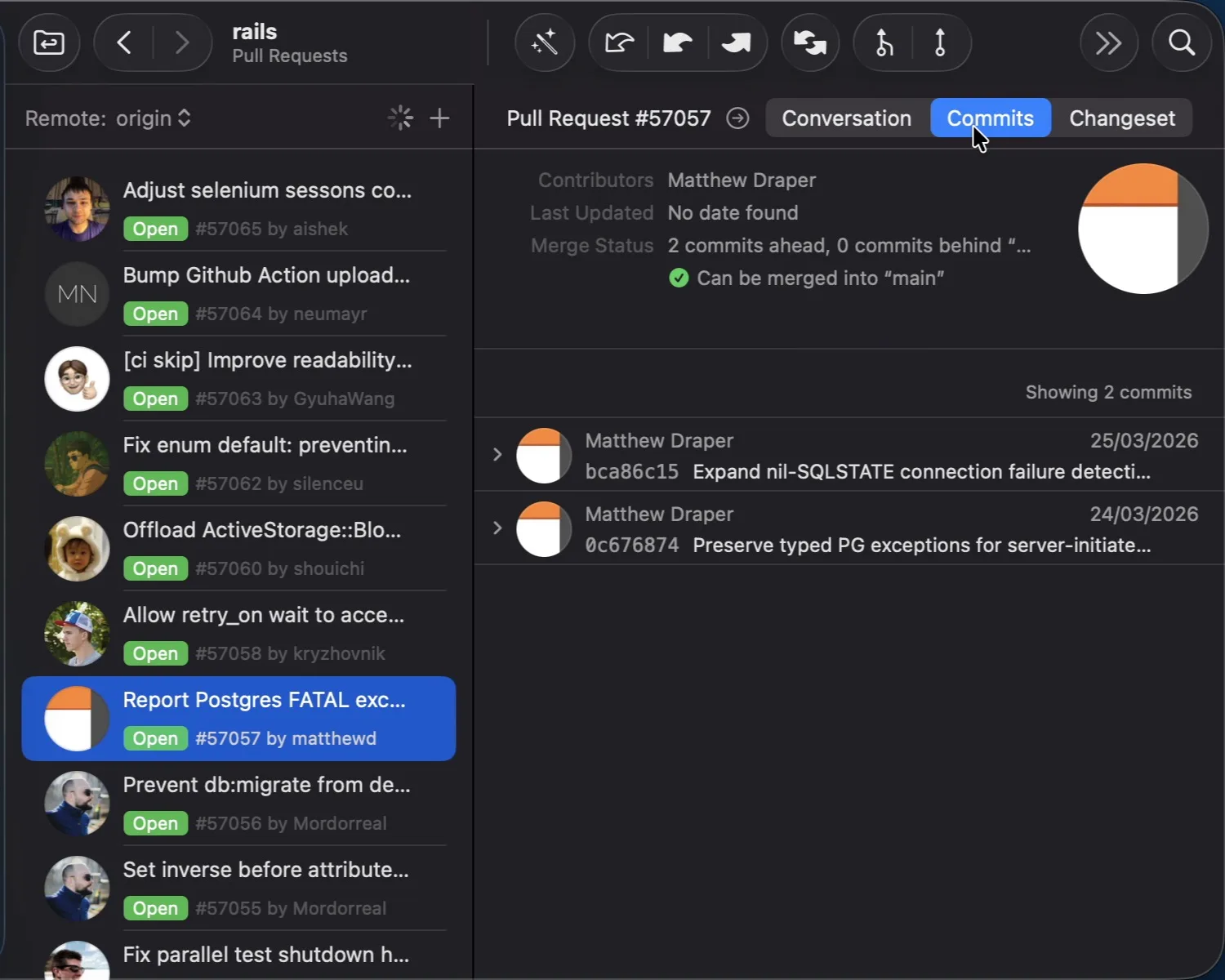Open the search magnifier

pos(1181,42)
